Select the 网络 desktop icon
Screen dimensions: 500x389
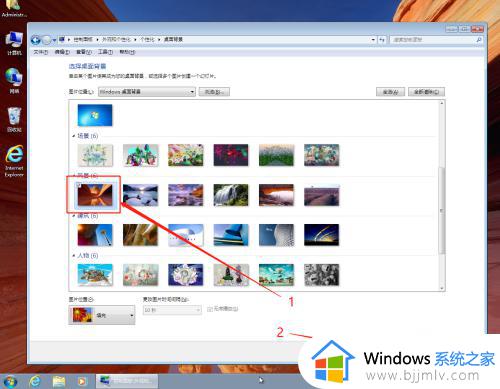click(14, 81)
